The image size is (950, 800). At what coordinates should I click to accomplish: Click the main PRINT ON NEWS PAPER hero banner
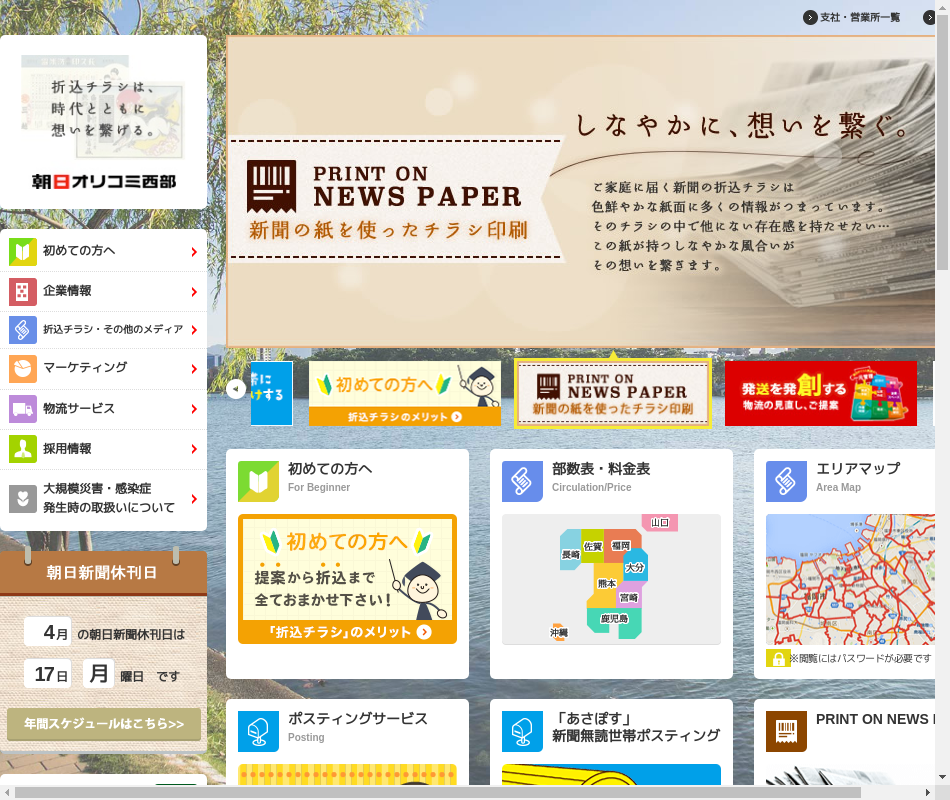pyautogui.click(x=580, y=192)
